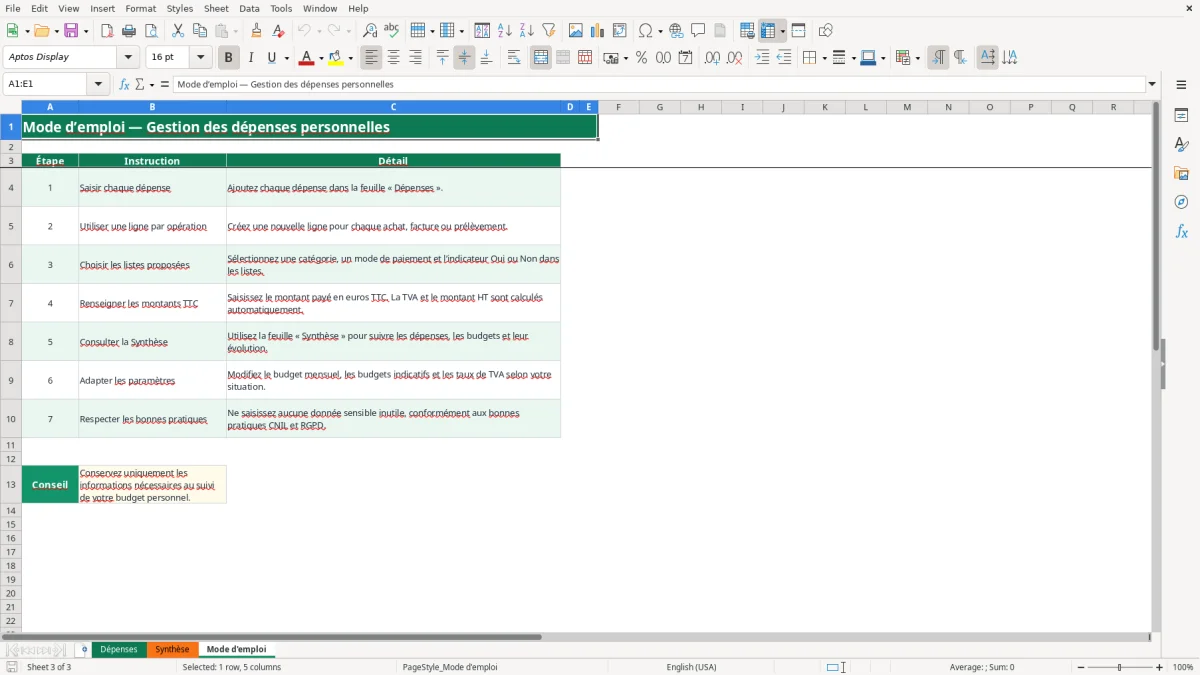Open the Data menu
The width and height of the screenshot is (1200, 675).
[x=249, y=8]
